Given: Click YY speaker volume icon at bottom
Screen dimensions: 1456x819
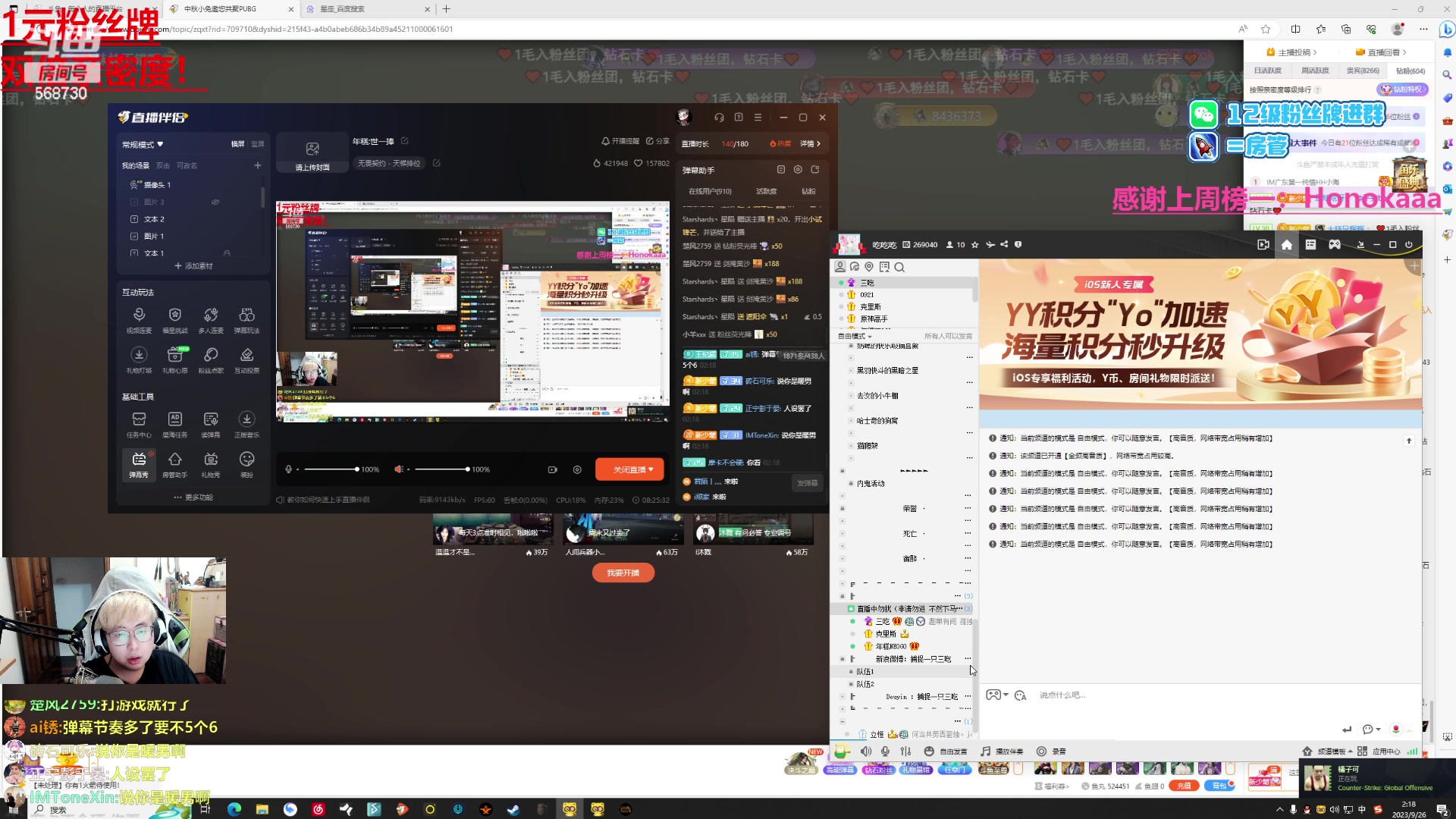Looking at the screenshot, I should tap(866, 752).
